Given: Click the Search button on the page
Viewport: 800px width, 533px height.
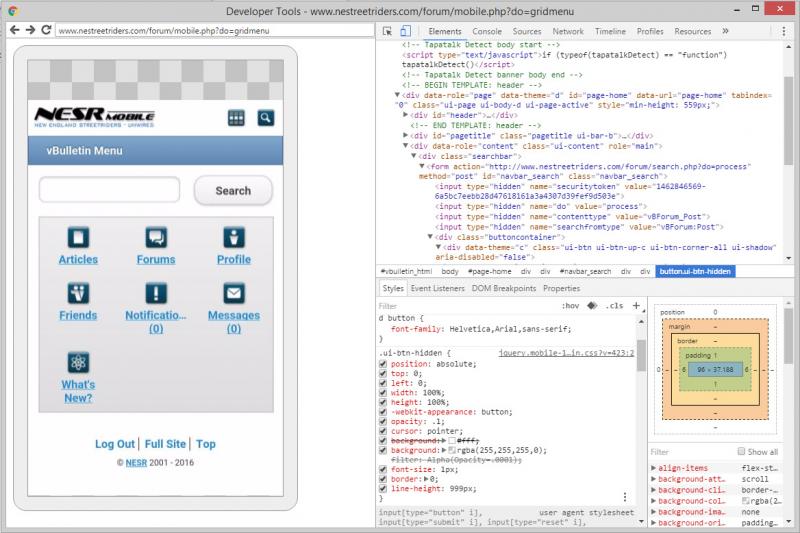Looking at the screenshot, I should coord(233,191).
